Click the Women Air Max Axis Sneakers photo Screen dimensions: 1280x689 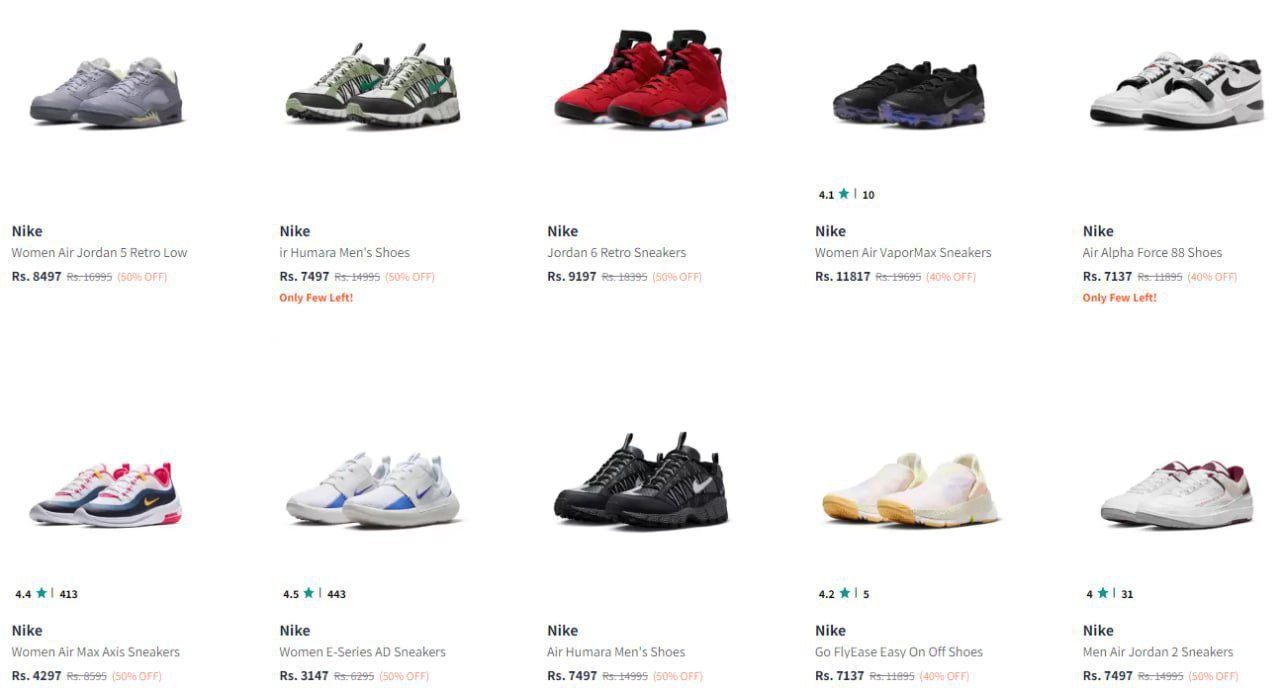click(106, 494)
